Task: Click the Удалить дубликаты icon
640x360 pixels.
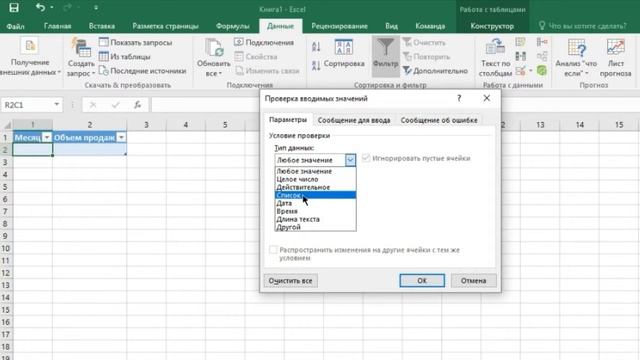Action: [520, 56]
